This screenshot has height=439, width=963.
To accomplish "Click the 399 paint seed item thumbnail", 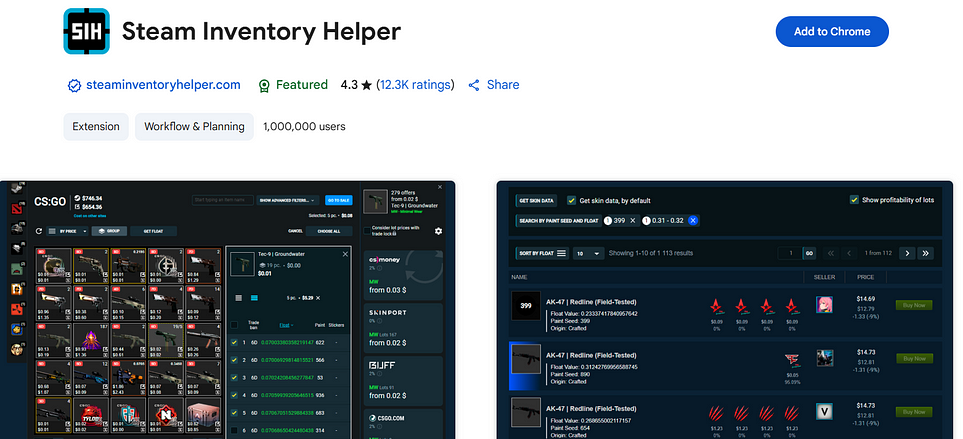I will (x=526, y=306).
